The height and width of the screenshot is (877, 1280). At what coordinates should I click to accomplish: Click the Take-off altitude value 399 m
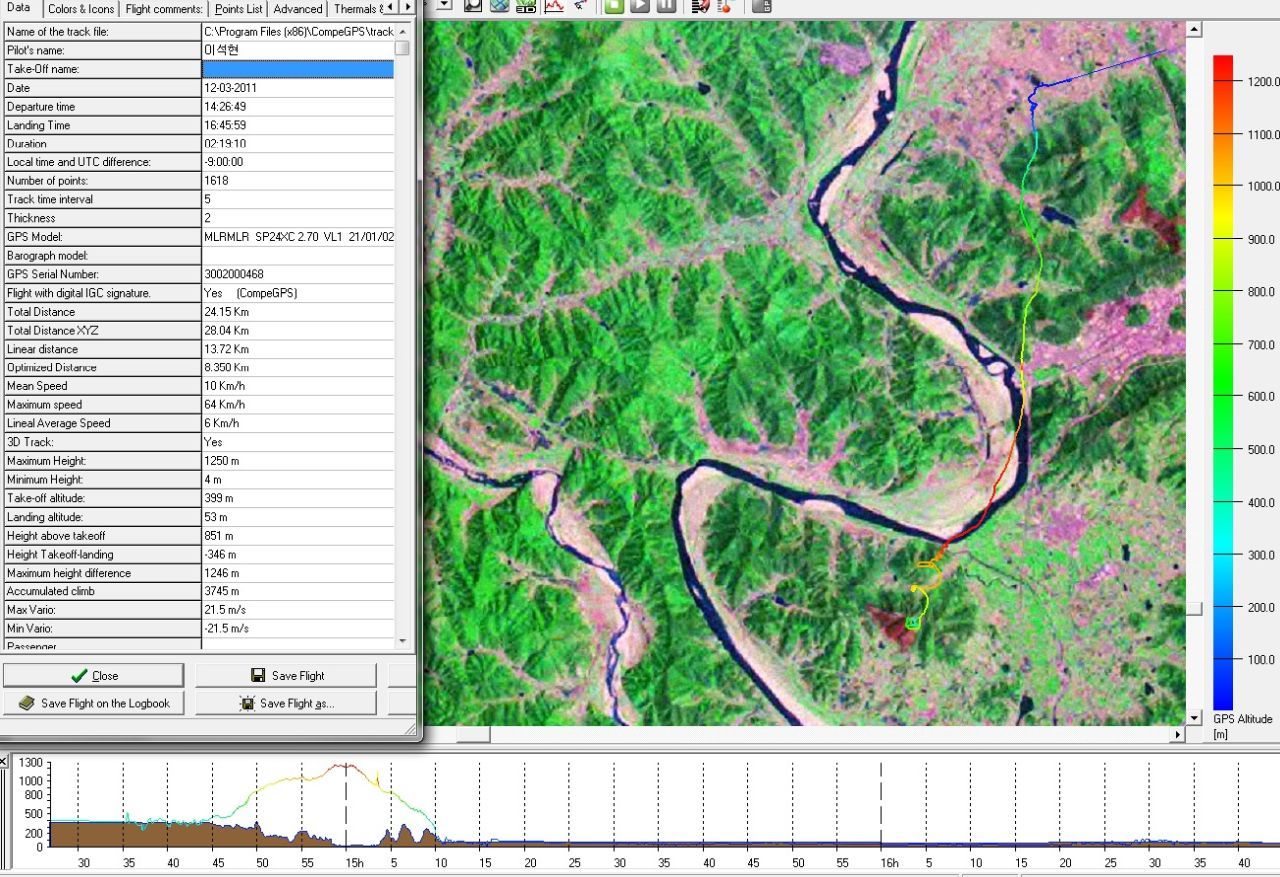point(219,498)
